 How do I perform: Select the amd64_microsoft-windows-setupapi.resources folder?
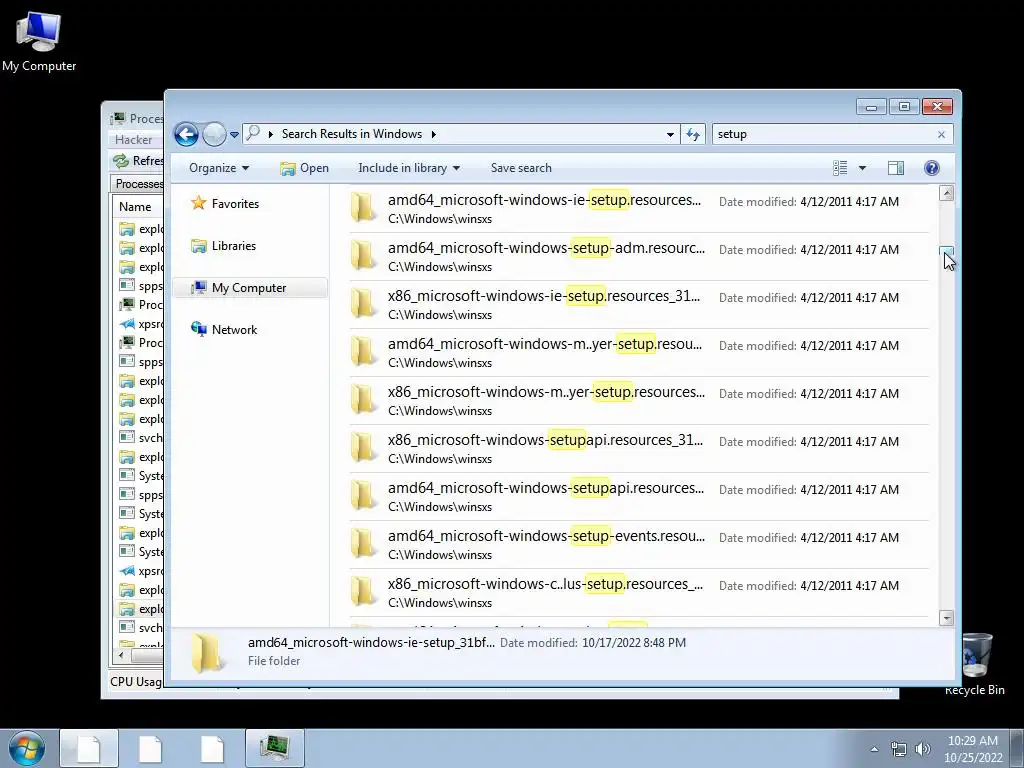click(639, 497)
